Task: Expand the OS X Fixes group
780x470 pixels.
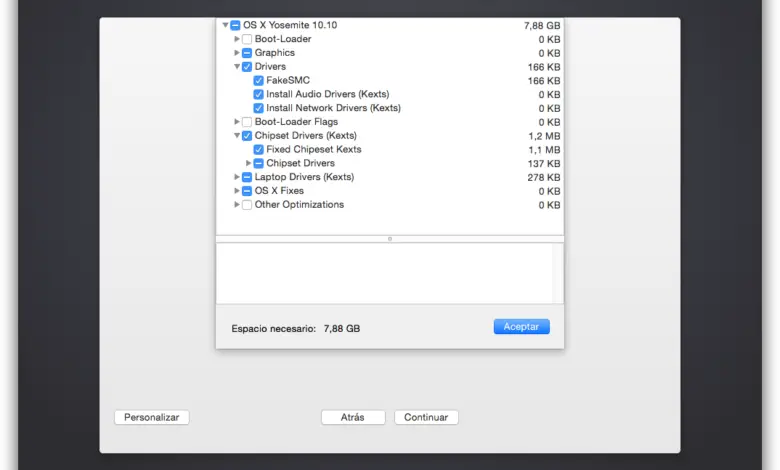Action: [x=237, y=190]
